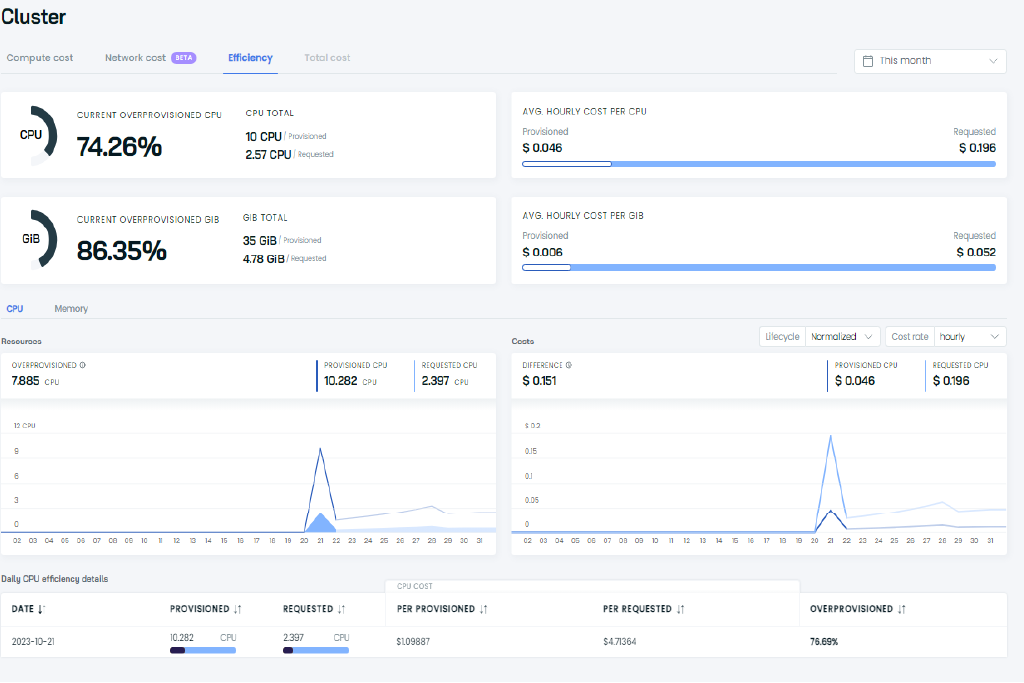This screenshot has height=683, width=1024.
Task: Toggle sorting on the Provisioned column
Action: 240,608
